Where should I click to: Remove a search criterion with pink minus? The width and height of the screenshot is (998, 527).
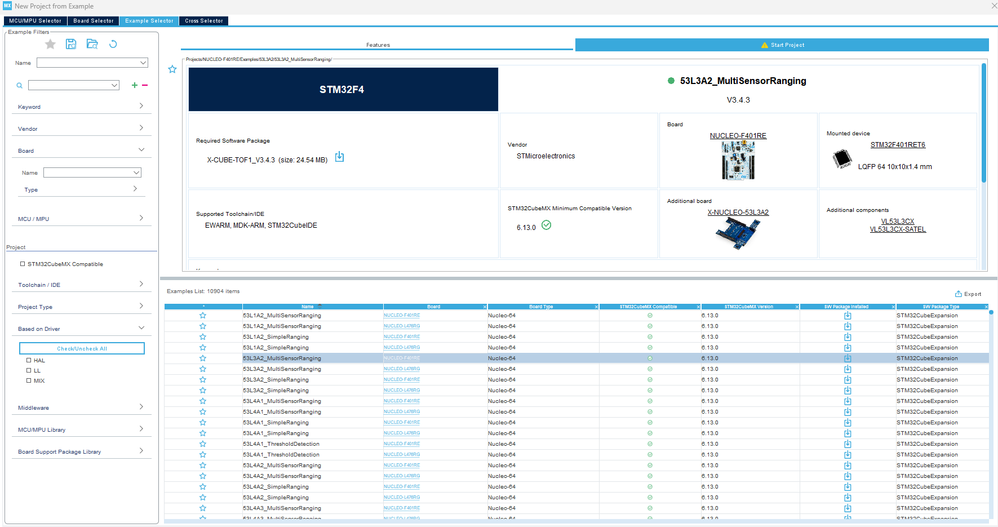[145, 85]
